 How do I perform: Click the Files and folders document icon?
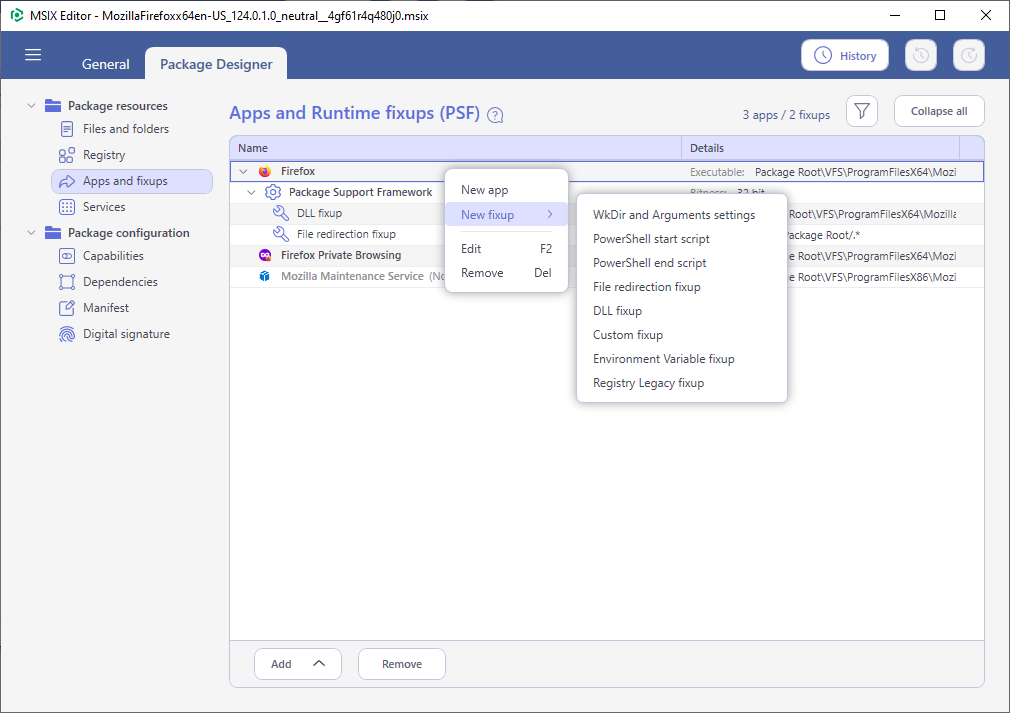coord(67,129)
